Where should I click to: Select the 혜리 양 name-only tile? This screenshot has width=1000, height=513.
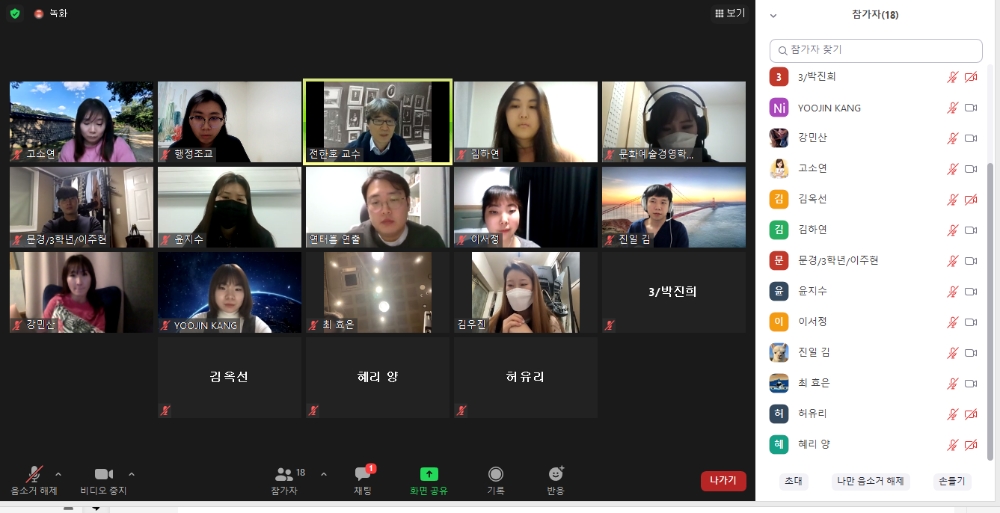click(378, 378)
